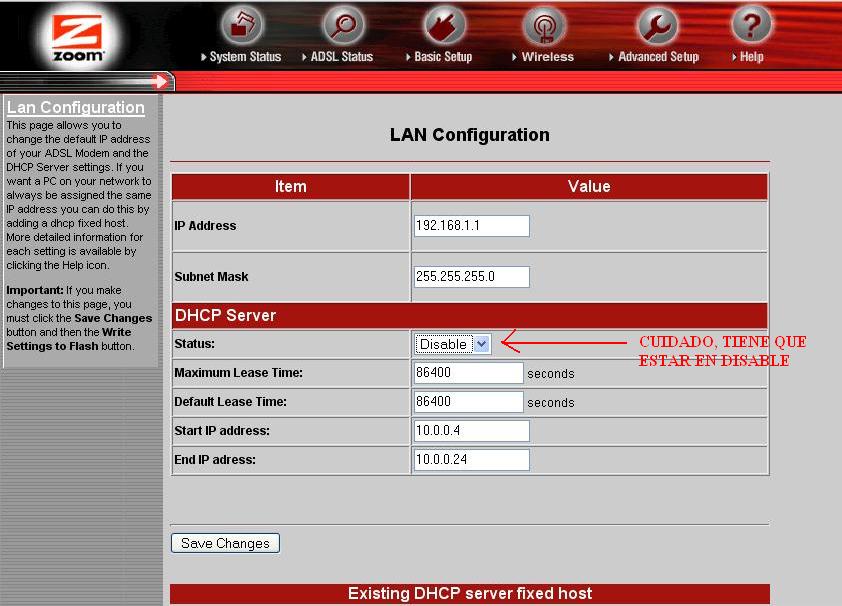
Task: Click the 'Important:' sidebar note
Action: tap(35, 290)
